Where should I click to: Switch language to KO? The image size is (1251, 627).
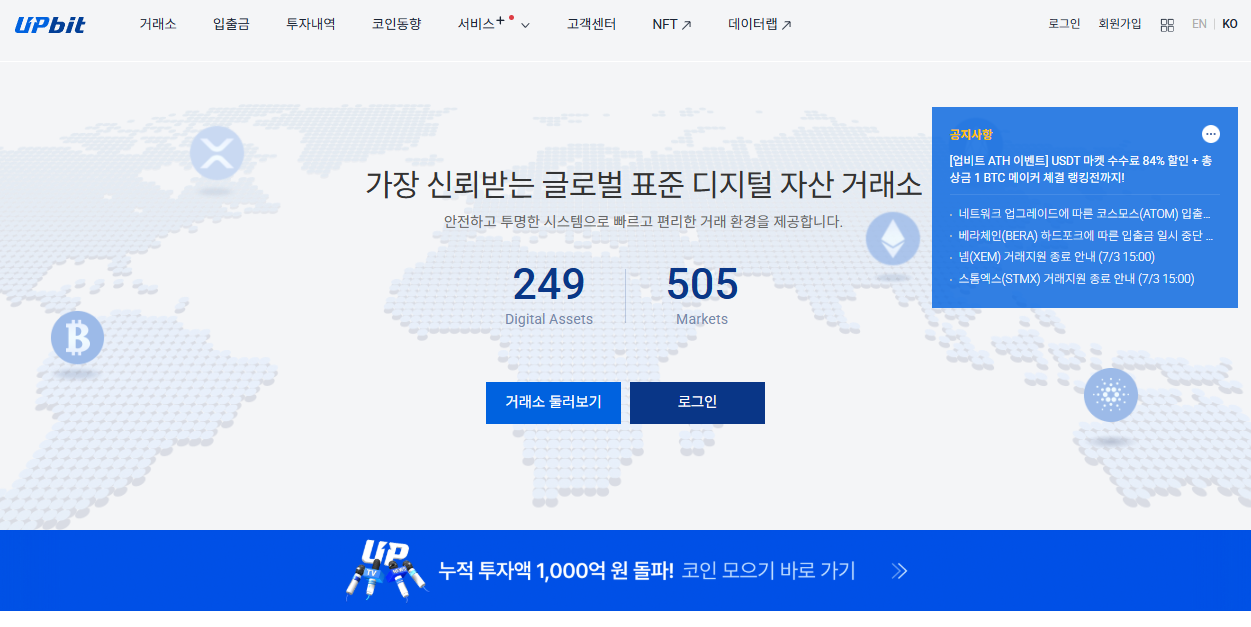point(1230,24)
